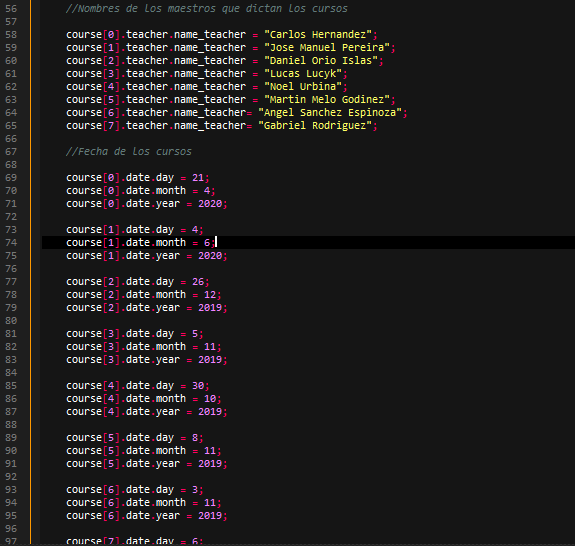The width and height of the screenshot is (575, 546).
Task: Click course[3].date.day value 5
Action: [x=195, y=334]
